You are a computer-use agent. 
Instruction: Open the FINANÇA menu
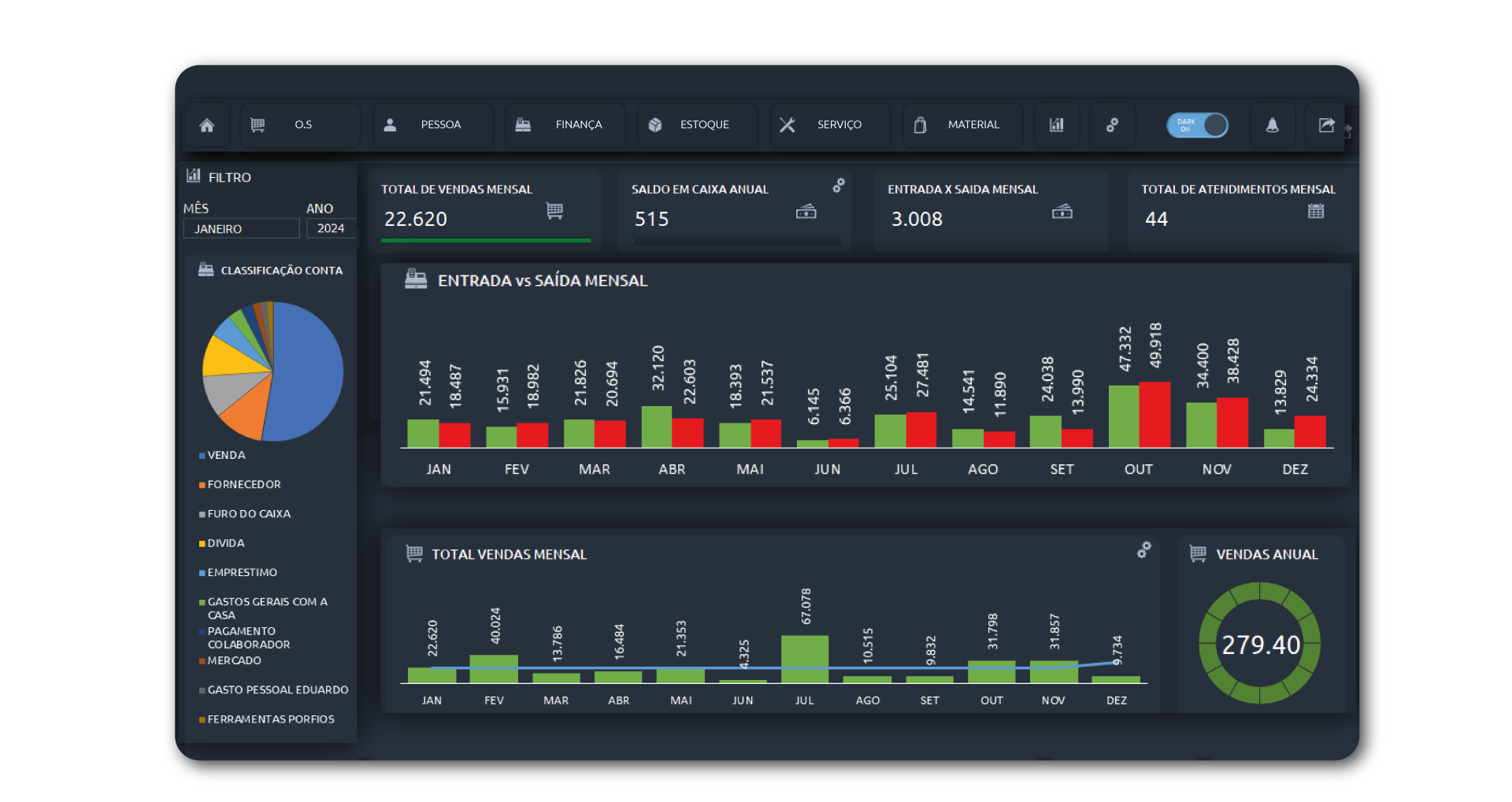565,125
